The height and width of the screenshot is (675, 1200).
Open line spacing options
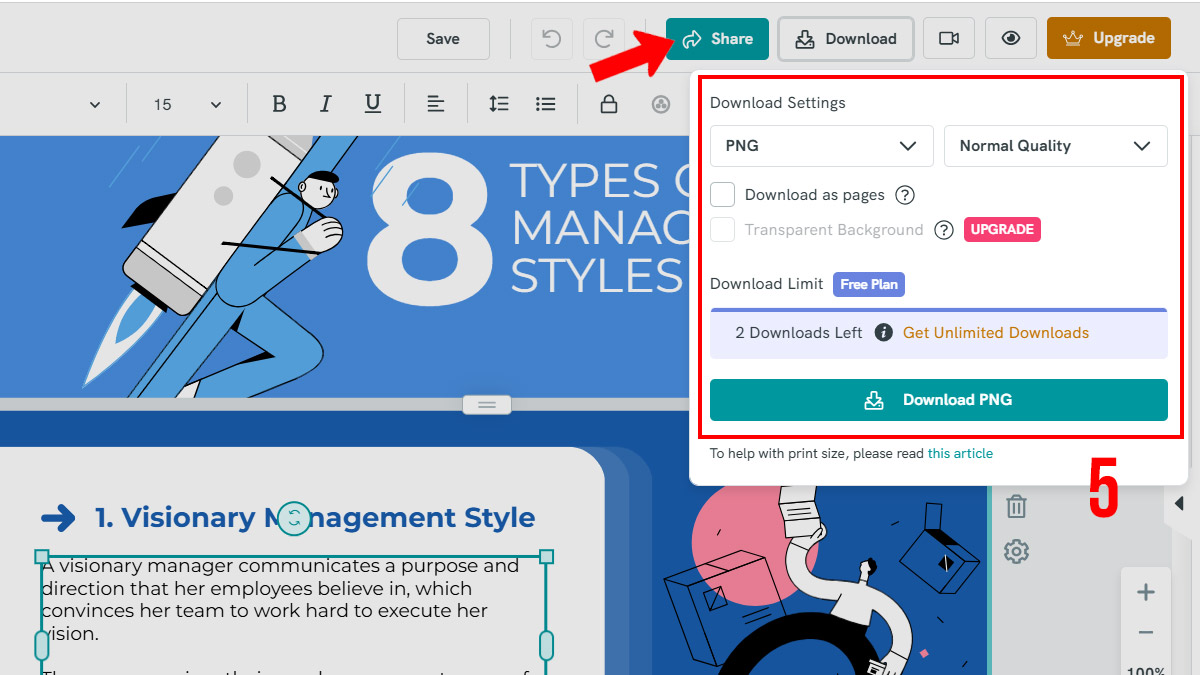click(498, 104)
